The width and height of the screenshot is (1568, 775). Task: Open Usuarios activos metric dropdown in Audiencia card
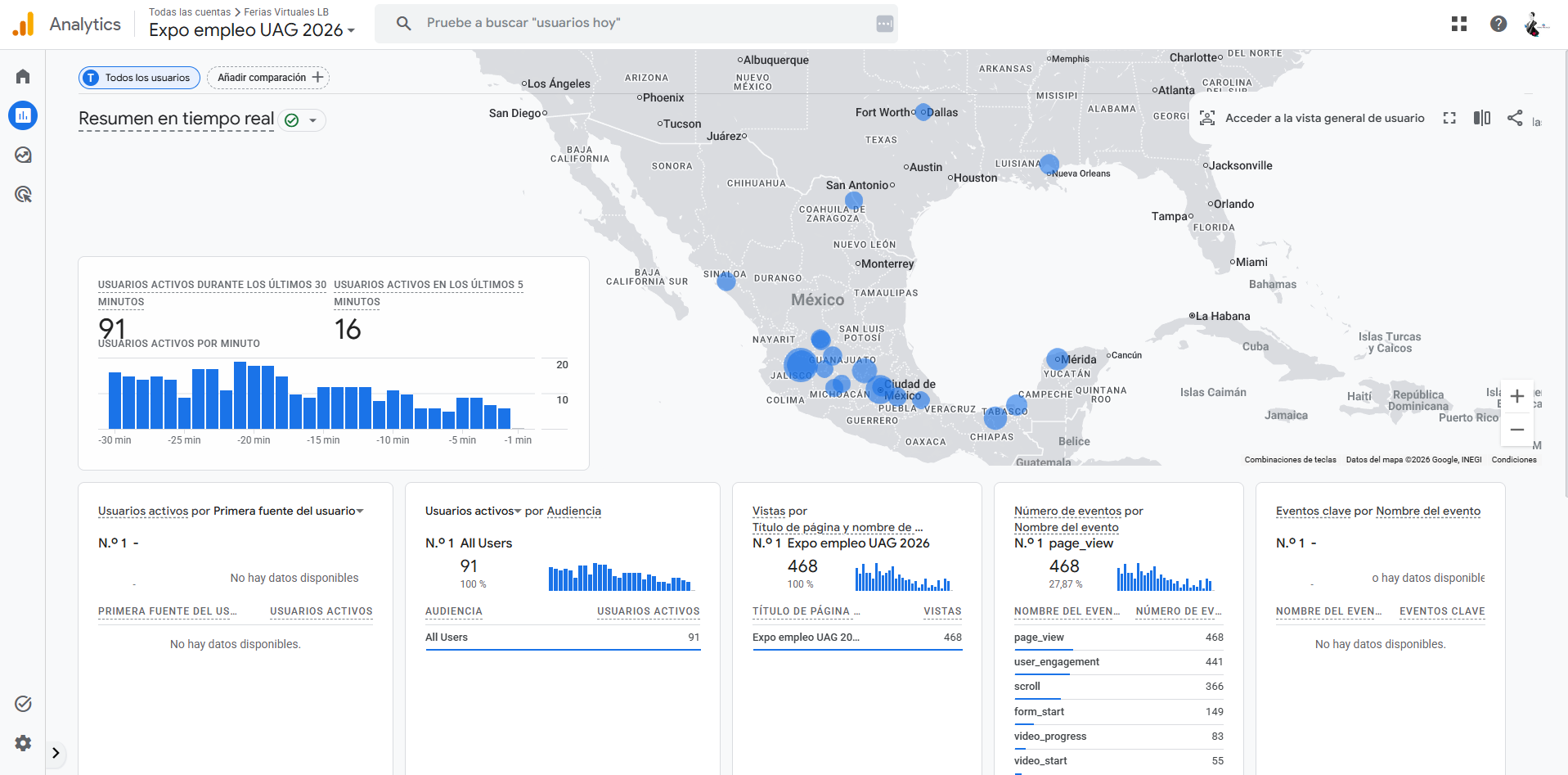(x=473, y=511)
